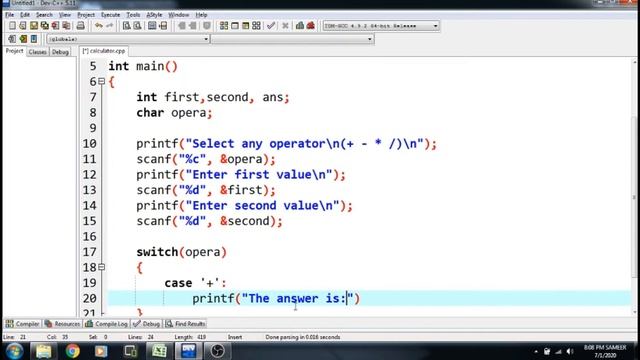This screenshot has height=360, width=640.
Task: Click the green arrow icon beside (globals)
Action: (23, 39)
